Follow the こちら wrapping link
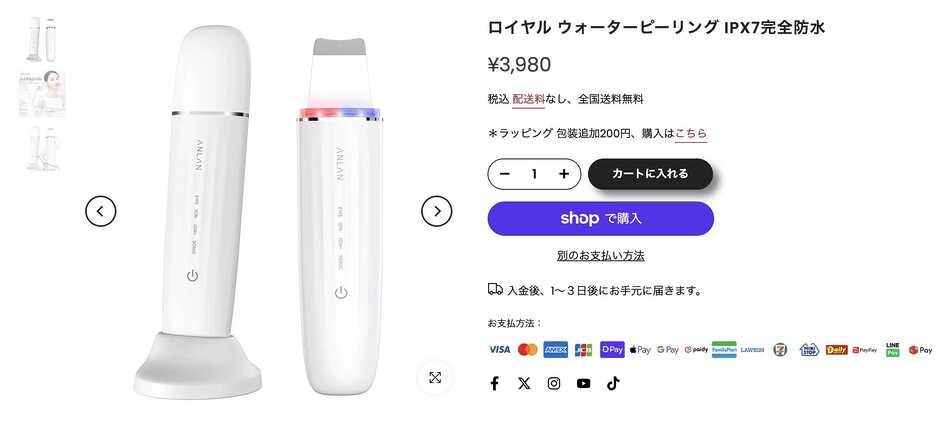This screenshot has height=431, width=940. [691, 133]
